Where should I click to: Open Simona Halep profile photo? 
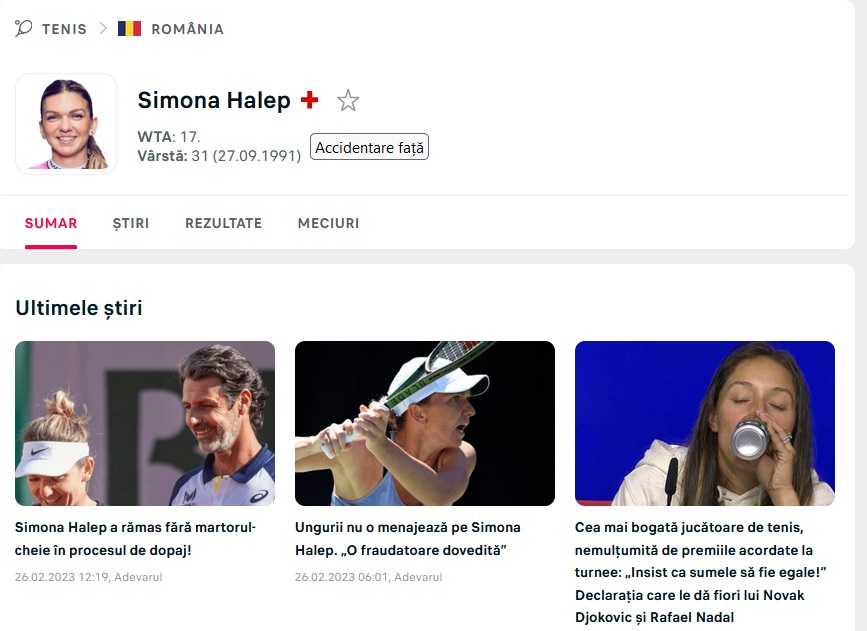coord(66,124)
